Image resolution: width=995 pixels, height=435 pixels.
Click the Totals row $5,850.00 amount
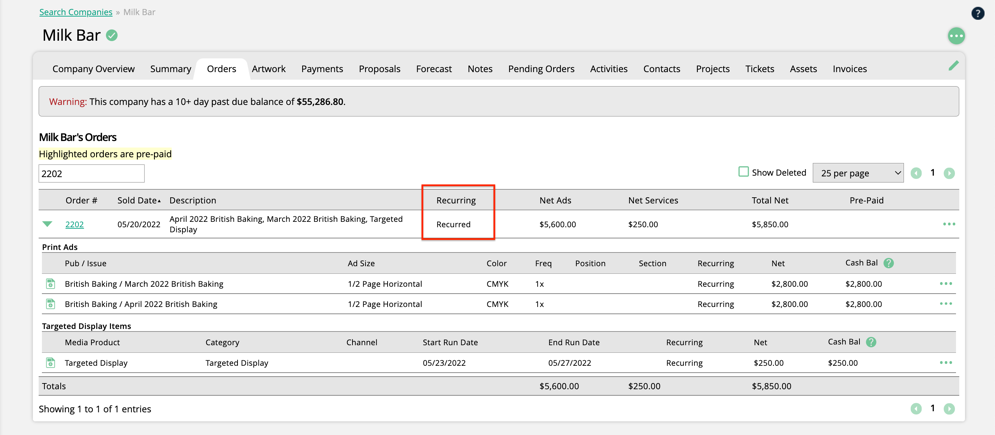(x=770, y=386)
